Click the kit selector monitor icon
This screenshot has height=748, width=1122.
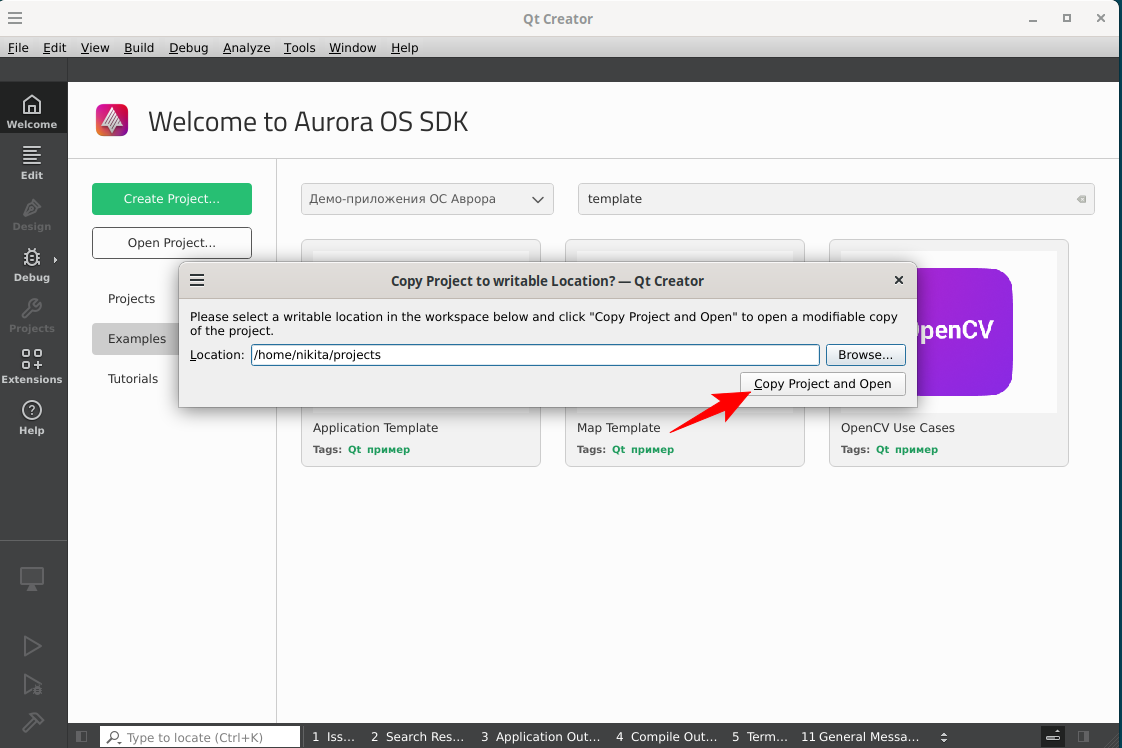(x=31, y=578)
